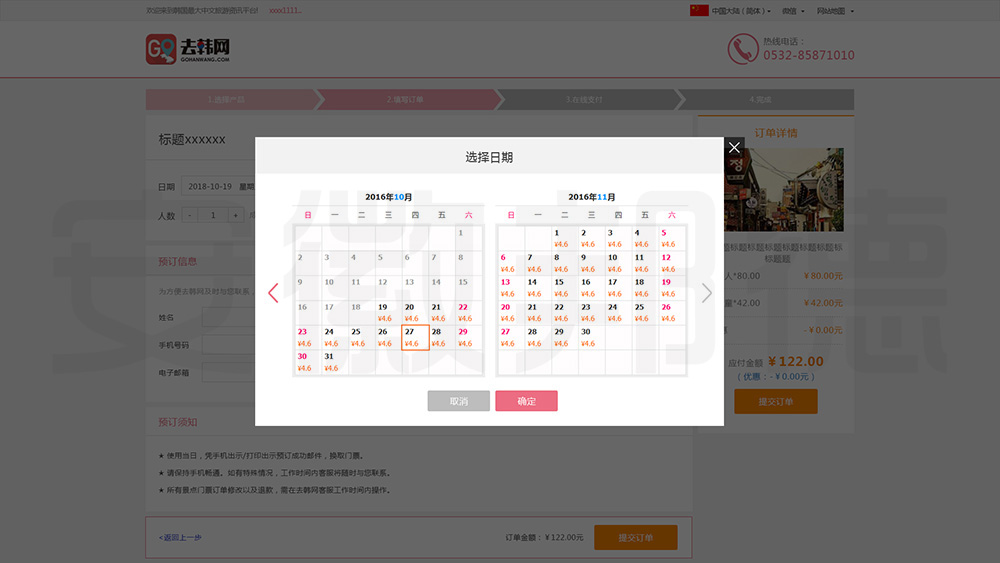Expand the 网站地图 dropdown
This screenshot has width=1000, height=563.
pyautogui.click(x=833, y=11)
